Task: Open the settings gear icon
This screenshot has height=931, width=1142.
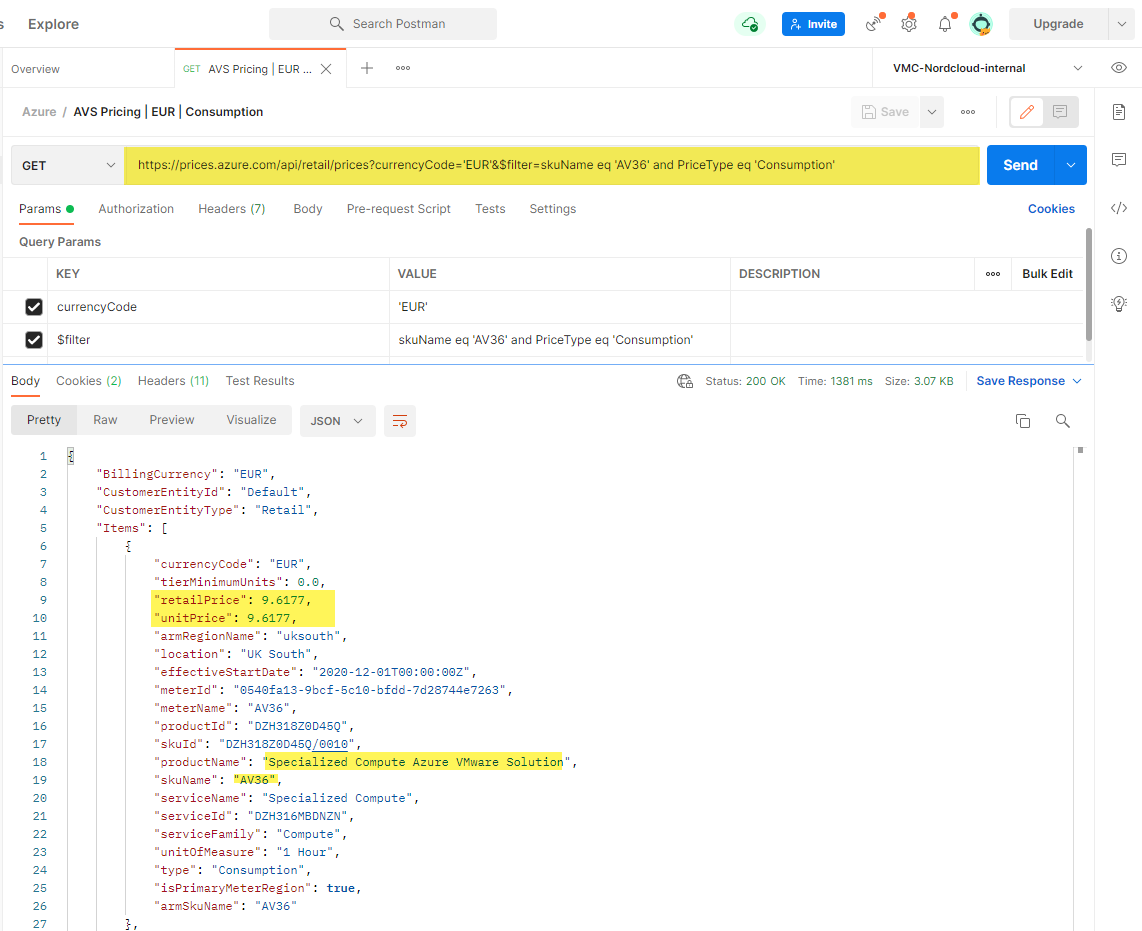Action: tap(908, 24)
